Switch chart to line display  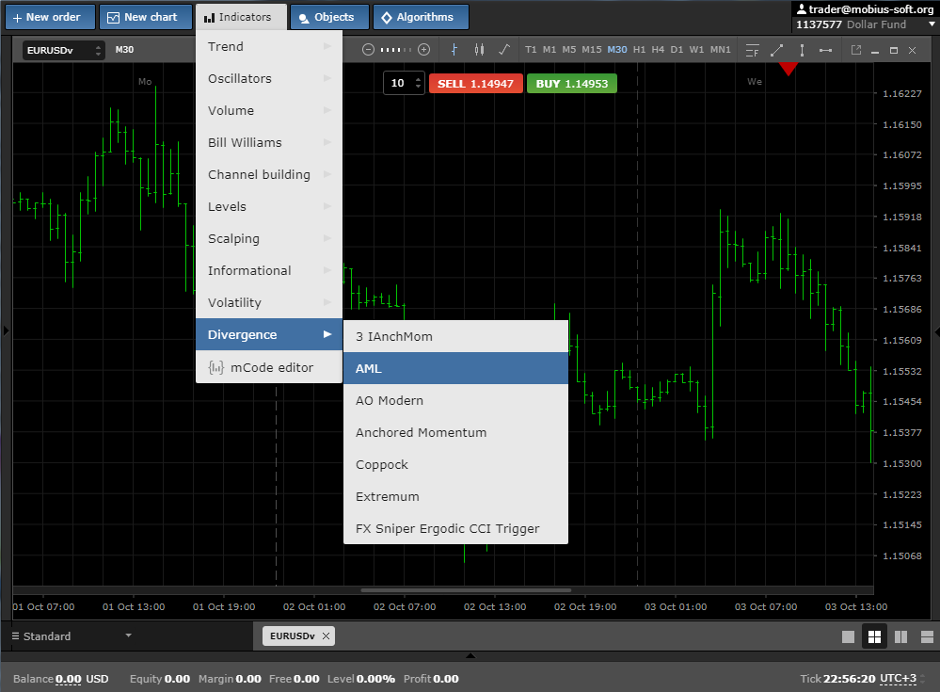point(504,50)
